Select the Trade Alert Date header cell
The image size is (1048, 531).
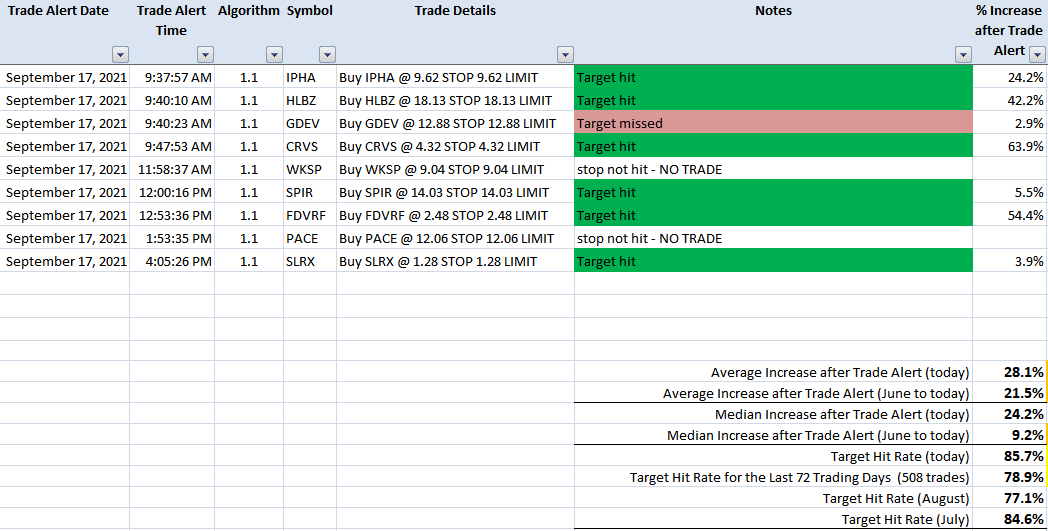pyautogui.click(x=65, y=32)
